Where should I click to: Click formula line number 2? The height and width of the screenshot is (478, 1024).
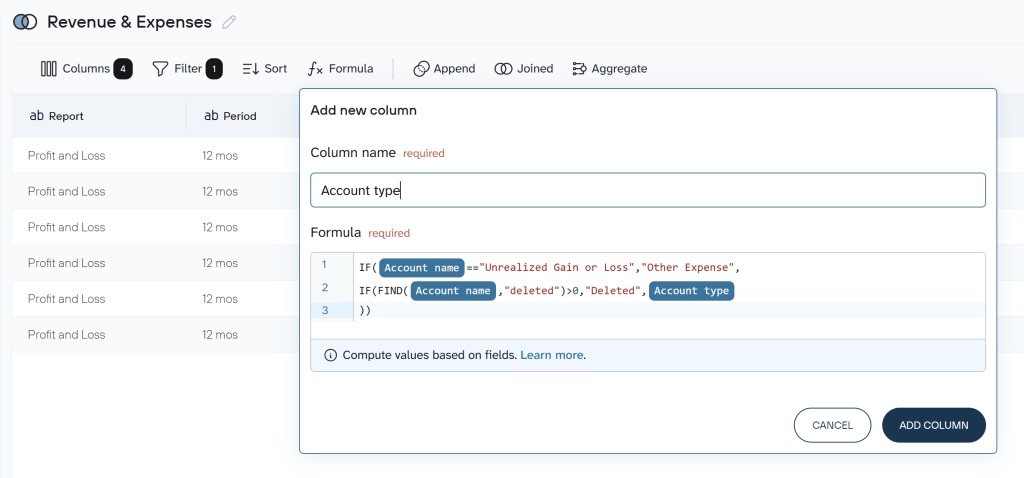point(325,288)
